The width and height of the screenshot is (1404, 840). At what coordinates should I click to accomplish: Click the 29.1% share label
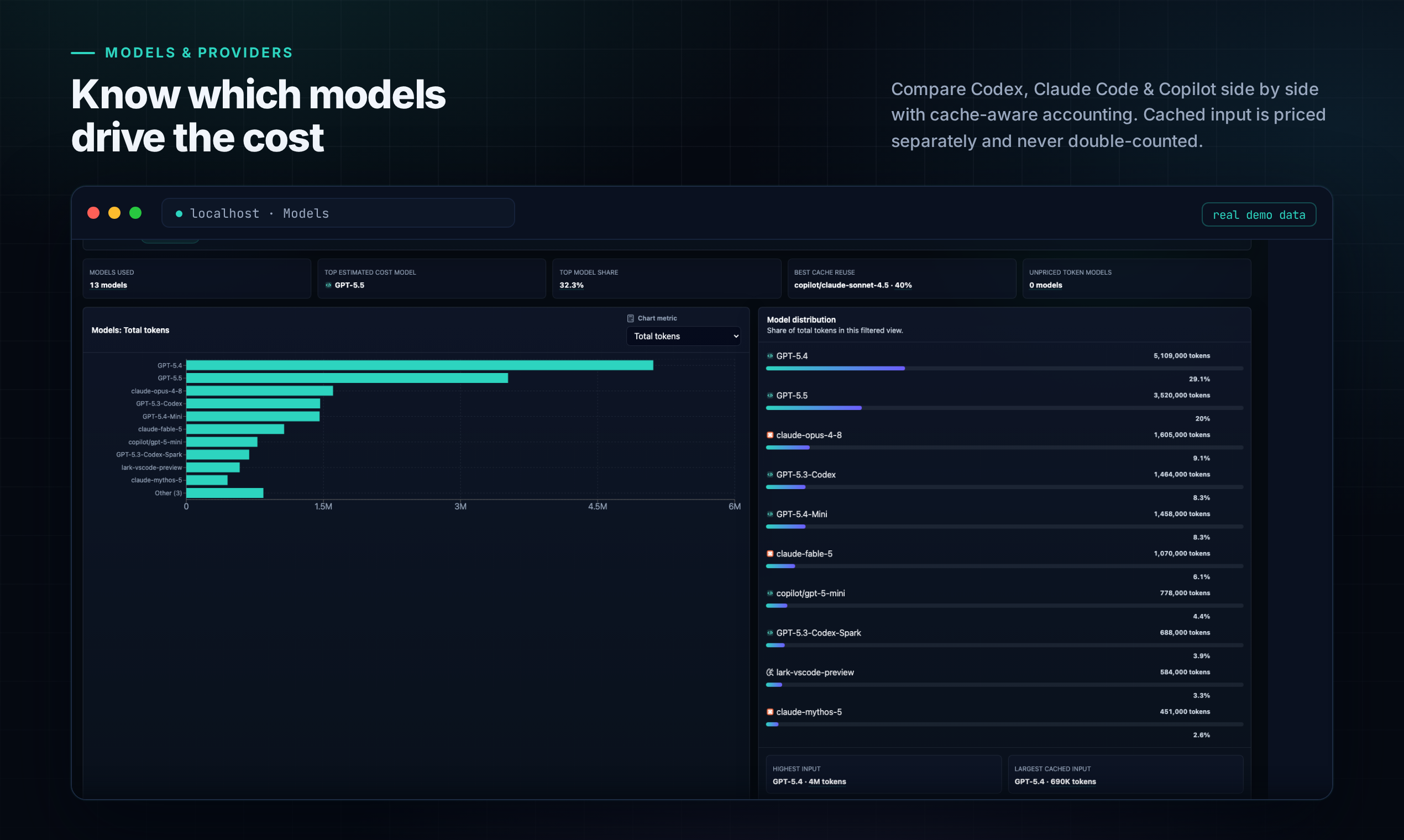pos(1199,379)
